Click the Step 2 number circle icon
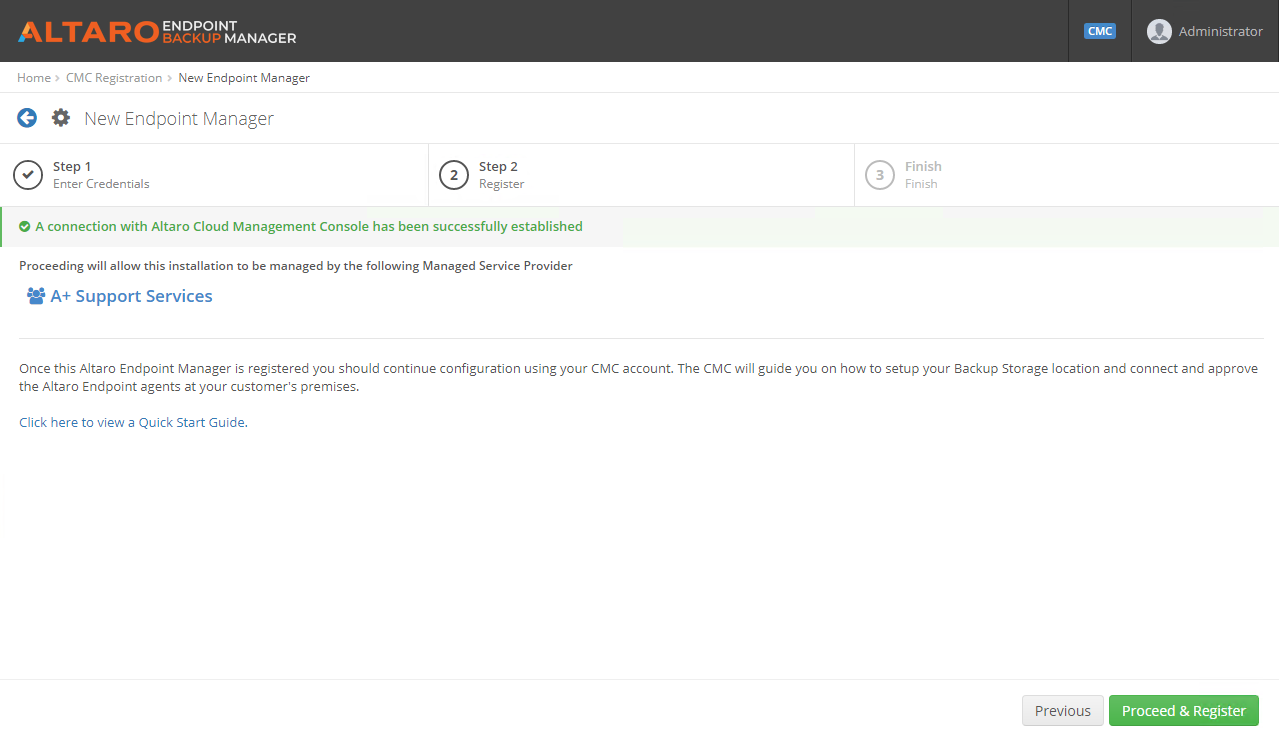This screenshot has width=1279, height=741. [454, 175]
